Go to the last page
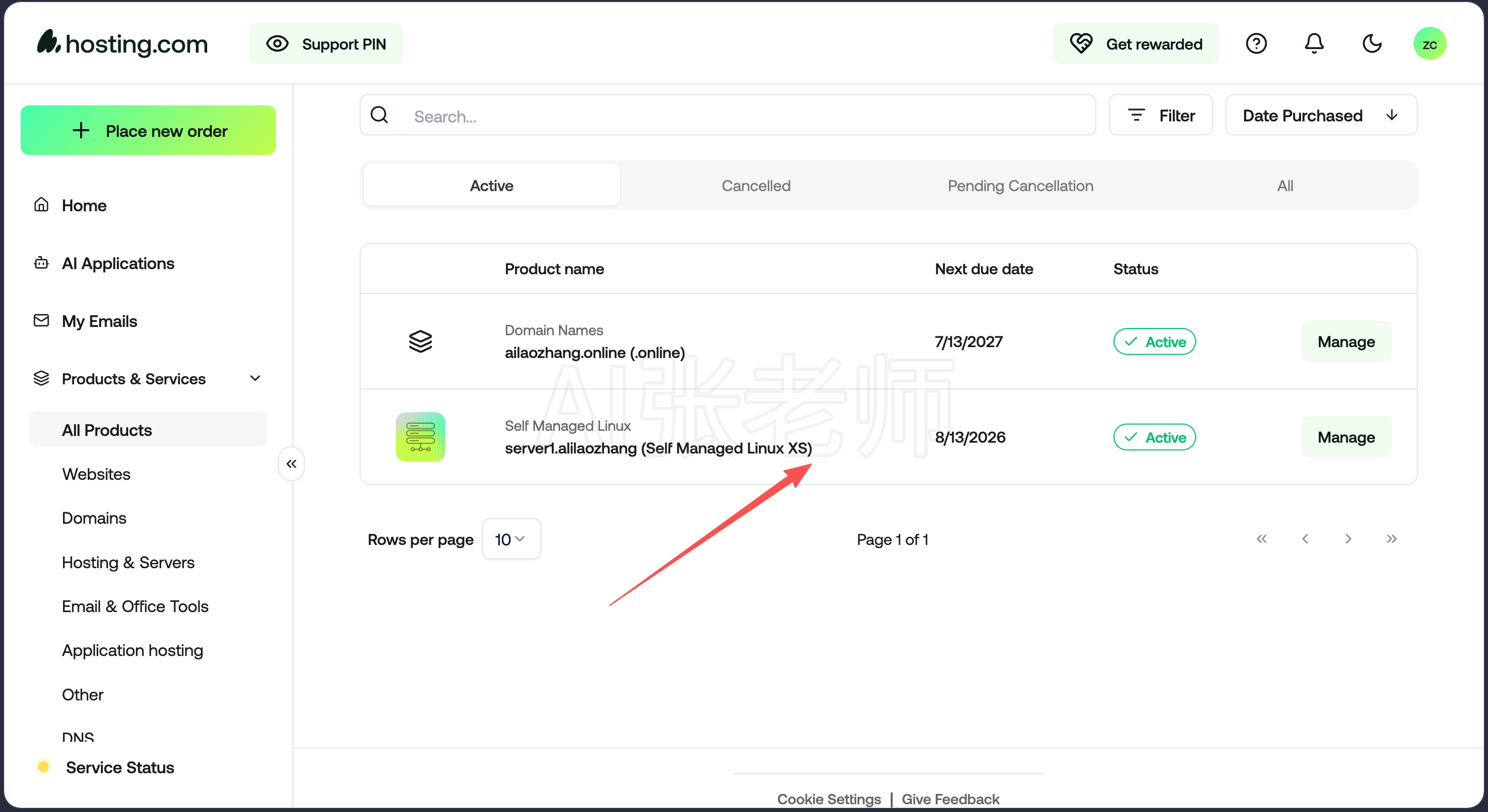Viewport: 1488px width, 812px height. (x=1391, y=539)
